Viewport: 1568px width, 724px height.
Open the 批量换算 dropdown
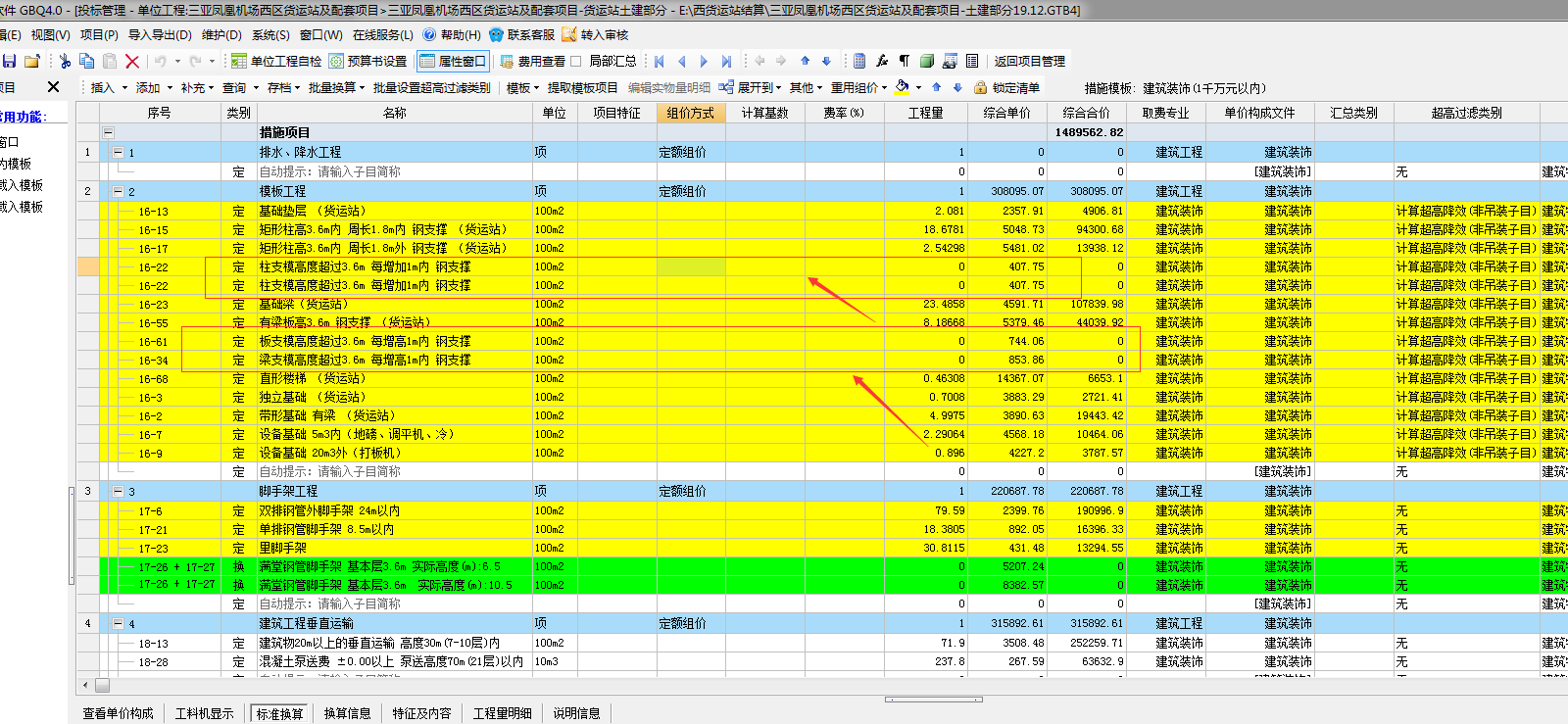coord(337,87)
